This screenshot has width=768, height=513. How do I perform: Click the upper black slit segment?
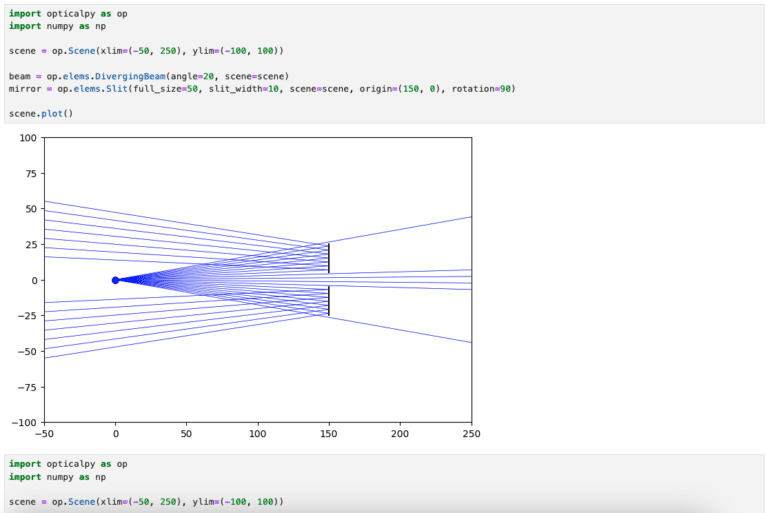coord(329,258)
